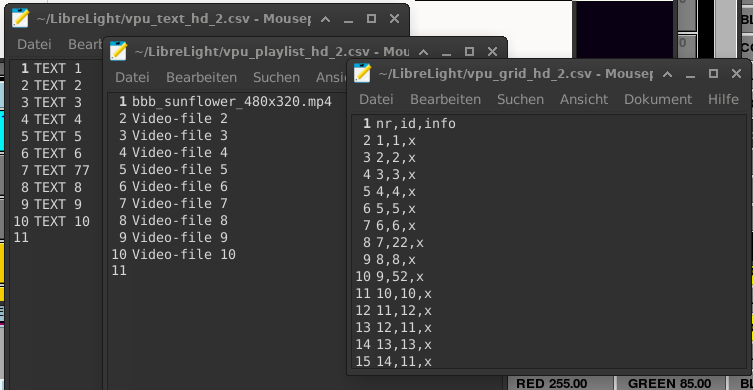Click 'Video-file 8' line in playlist file
This screenshot has width=753, height=390.
click(x=180, y=220)
